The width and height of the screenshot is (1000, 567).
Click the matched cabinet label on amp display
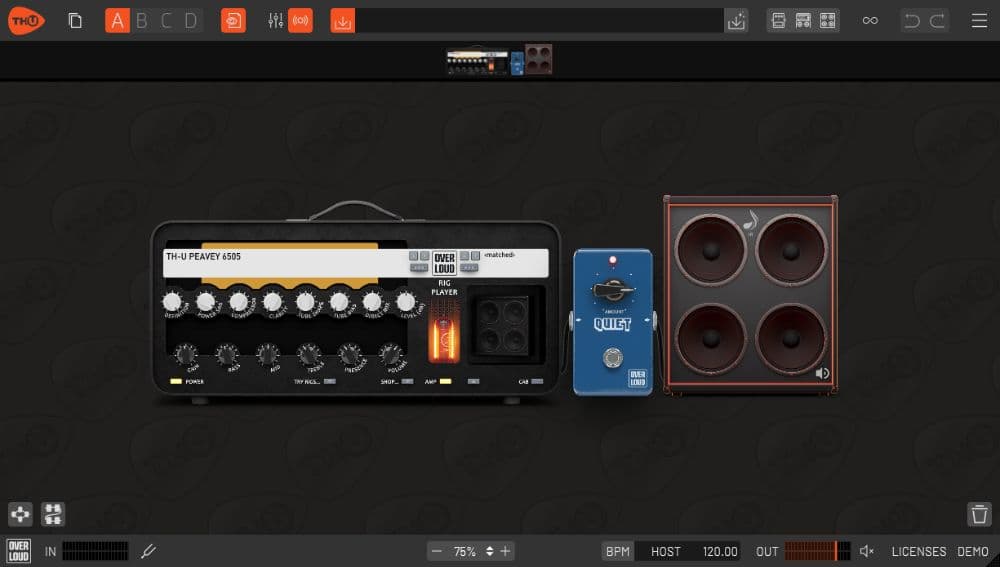pos(499,255)
